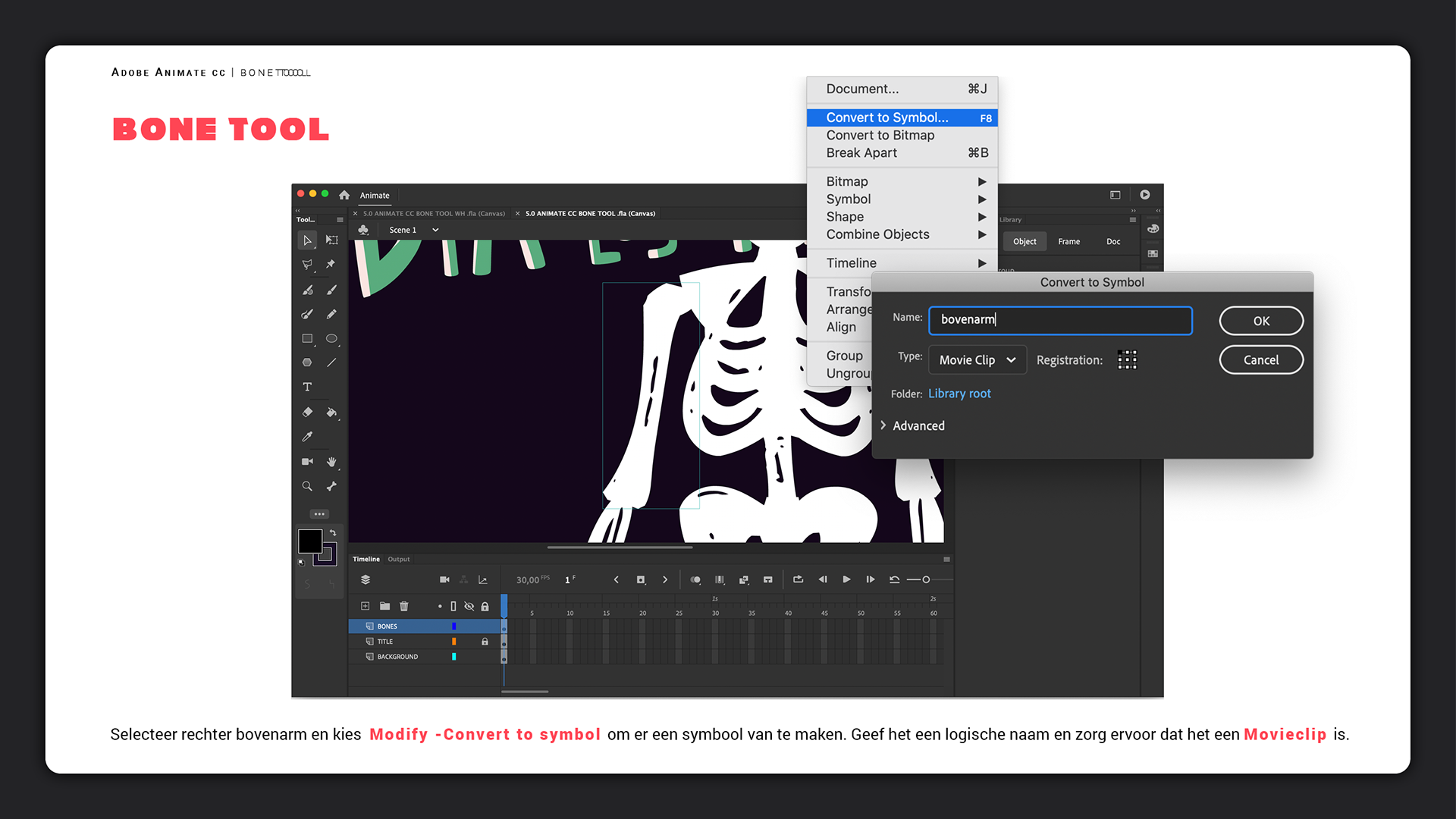Toggle lock on TITLE layer

pos(485,642)
